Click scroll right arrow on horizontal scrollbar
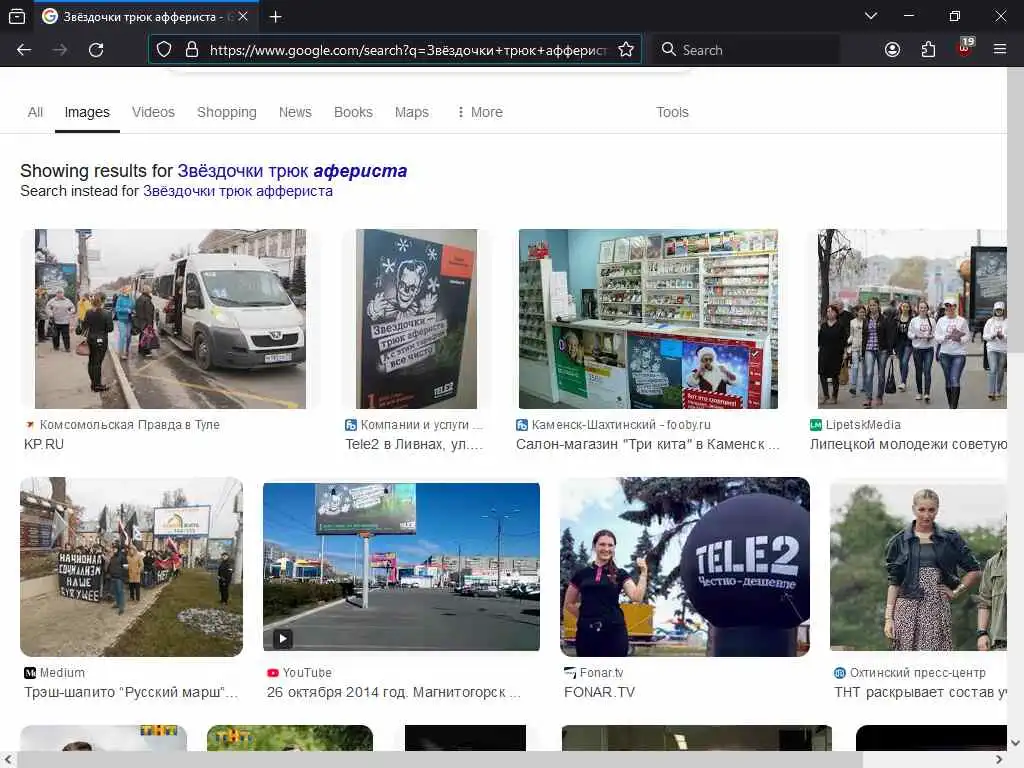Viewport: 1024px width, 768px height. click(999, 760)
